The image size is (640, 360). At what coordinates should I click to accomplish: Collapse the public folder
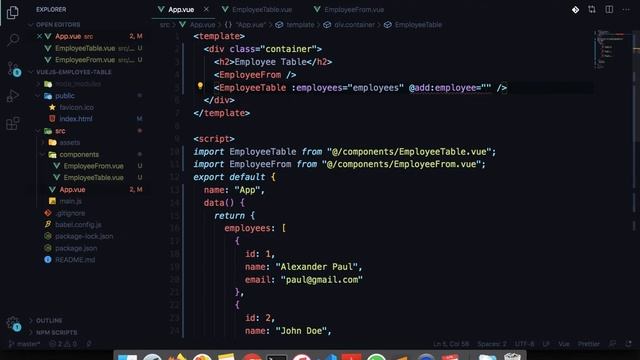[64, 96]
